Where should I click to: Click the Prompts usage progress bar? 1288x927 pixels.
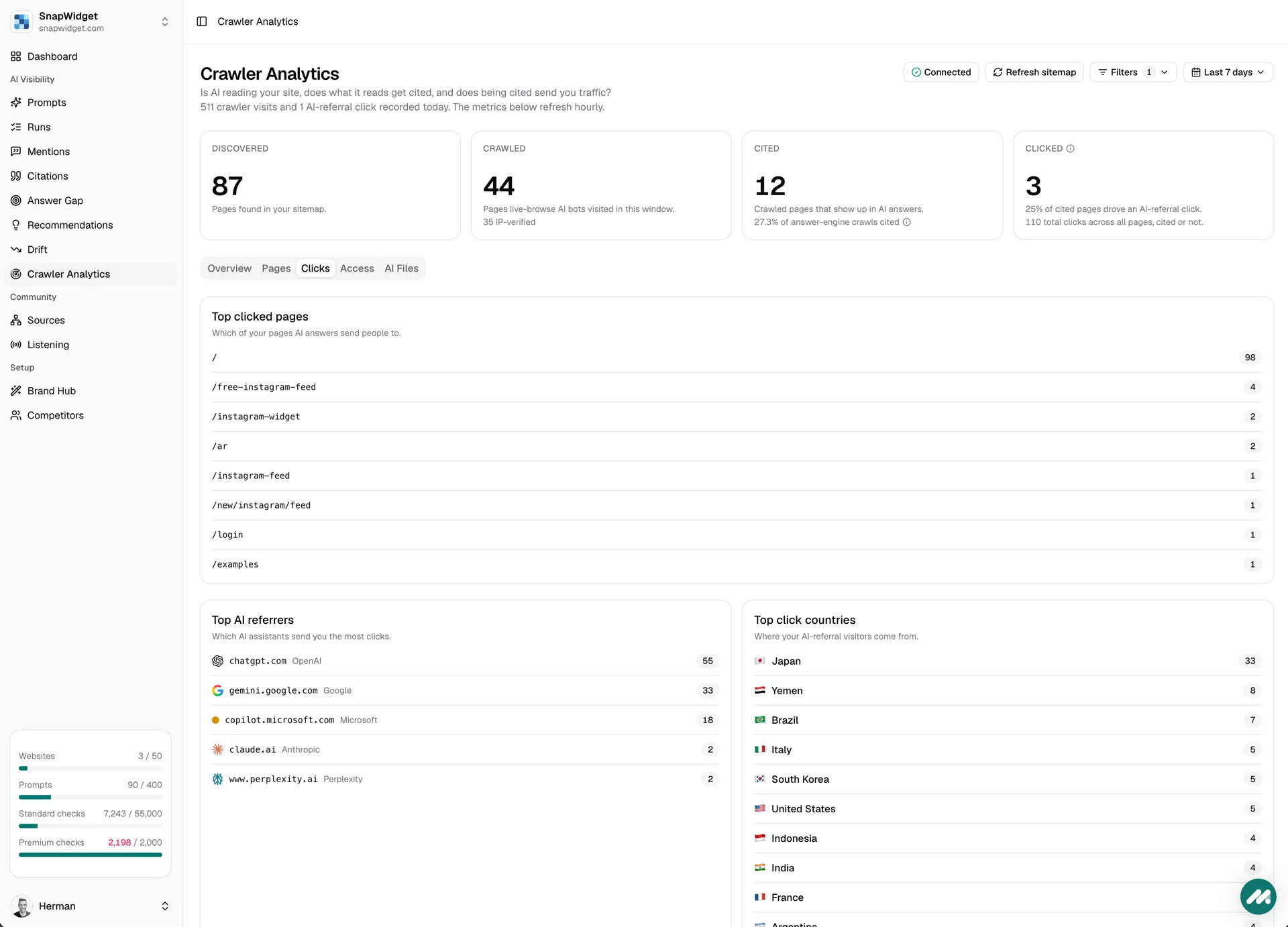click(x=91, y=797)
